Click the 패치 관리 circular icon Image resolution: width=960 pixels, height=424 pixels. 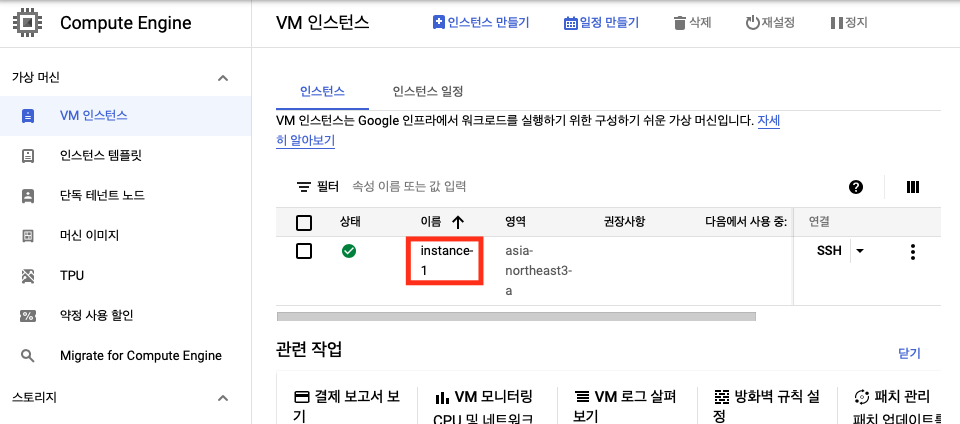(x=861, y=396)
